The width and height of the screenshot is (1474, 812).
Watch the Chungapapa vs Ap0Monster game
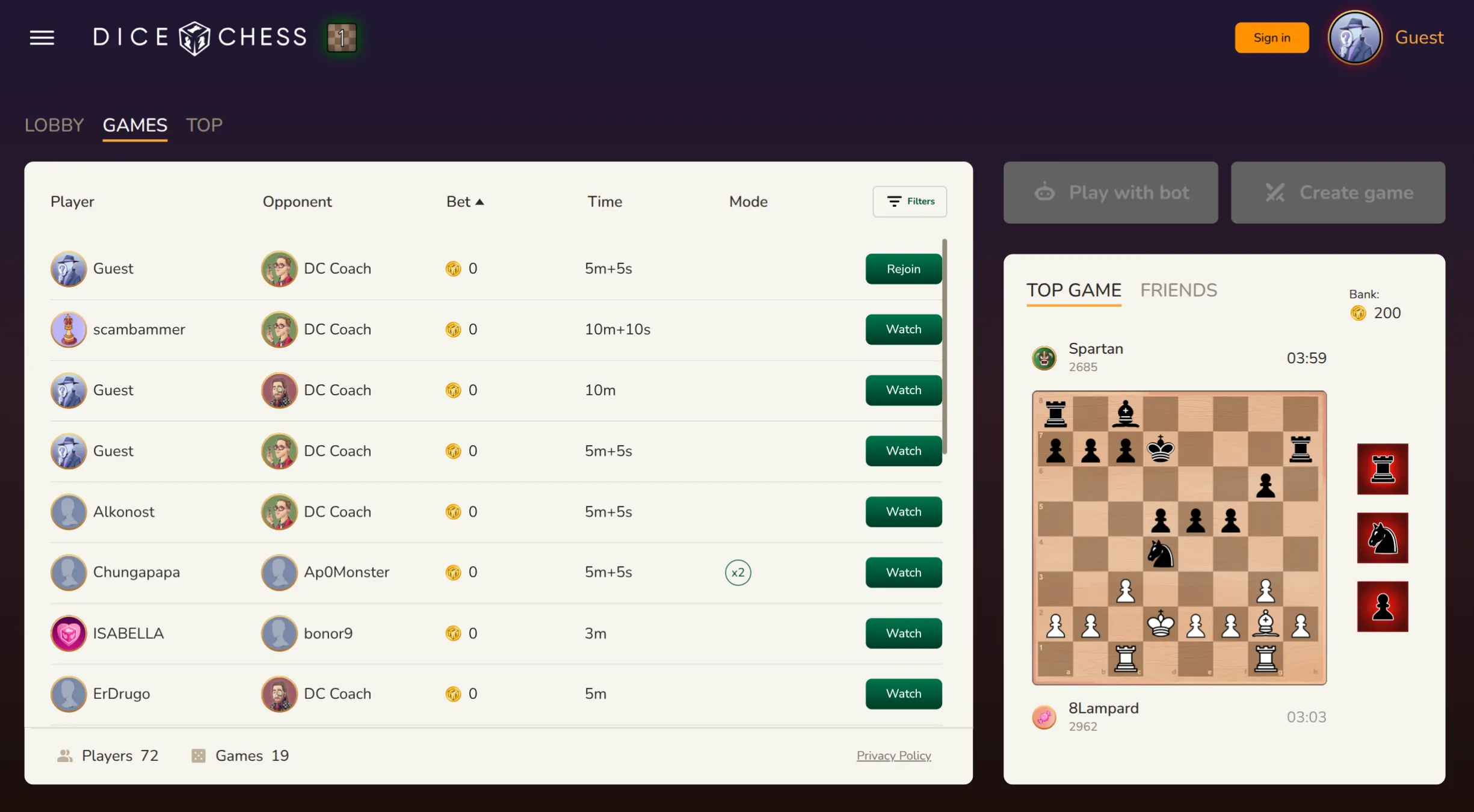[904, 573]
